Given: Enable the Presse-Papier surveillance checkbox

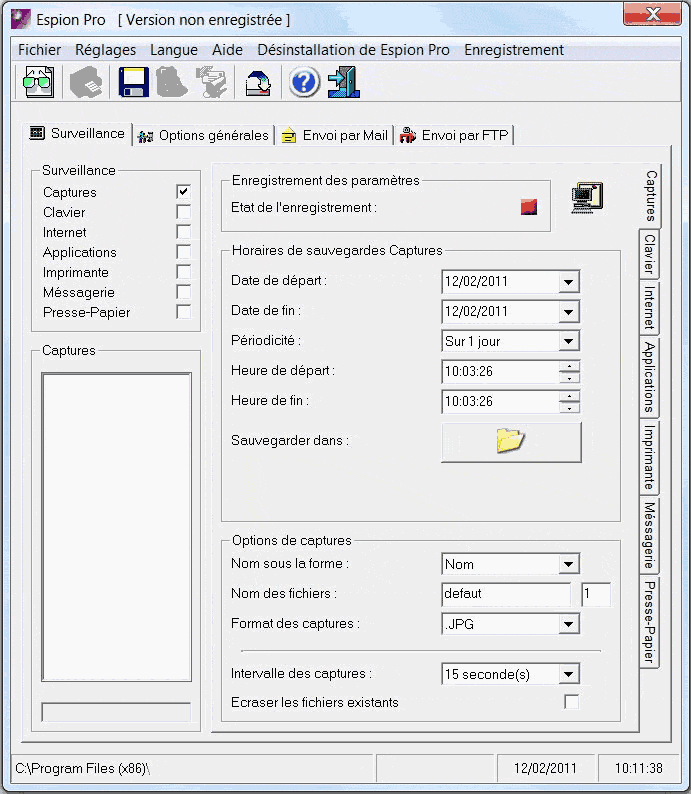Looking at the screenshot, I should (183, 312).
